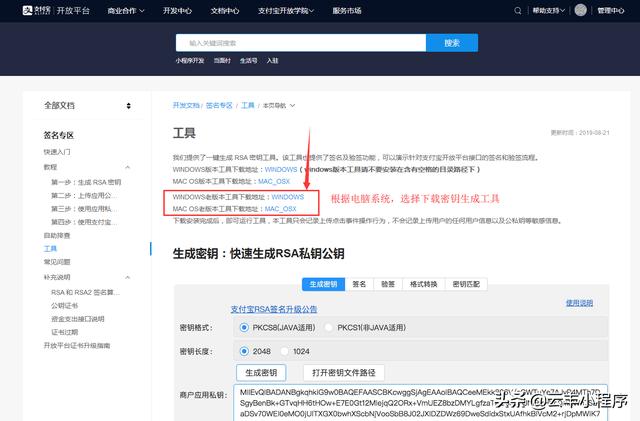Open RSA 和 RSA2 签名算 sidebar item
The image size is (640, 421).
tap(85, 292)
